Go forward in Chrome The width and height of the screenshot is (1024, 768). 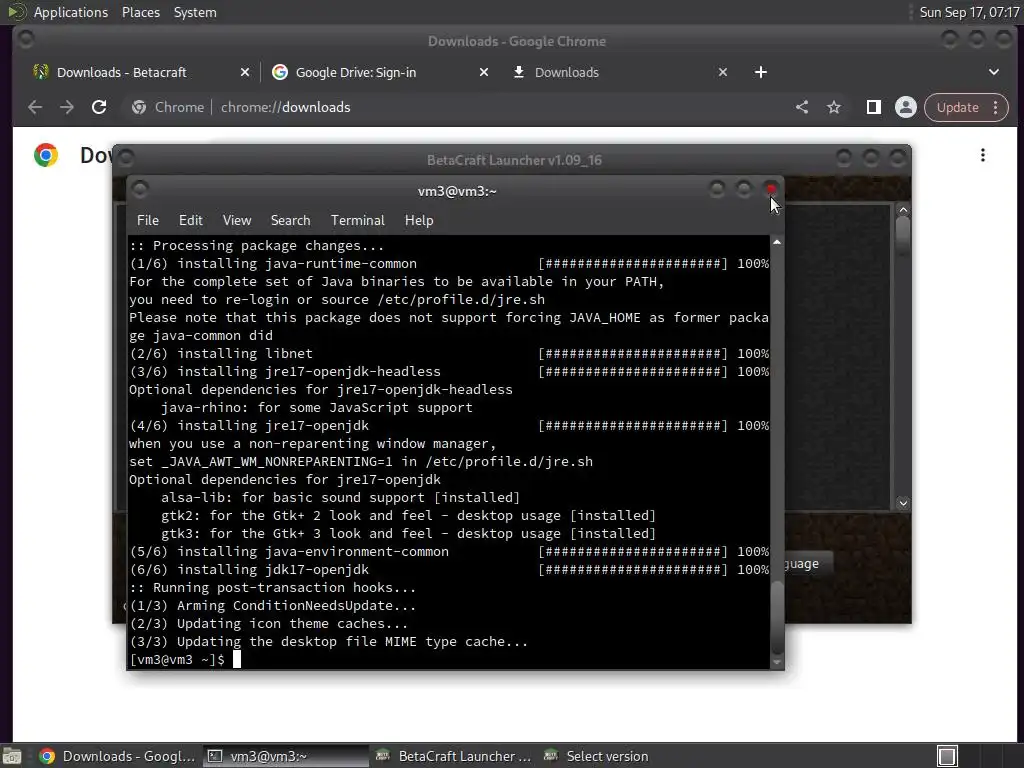pyautogui.click(x=67, y=107)
